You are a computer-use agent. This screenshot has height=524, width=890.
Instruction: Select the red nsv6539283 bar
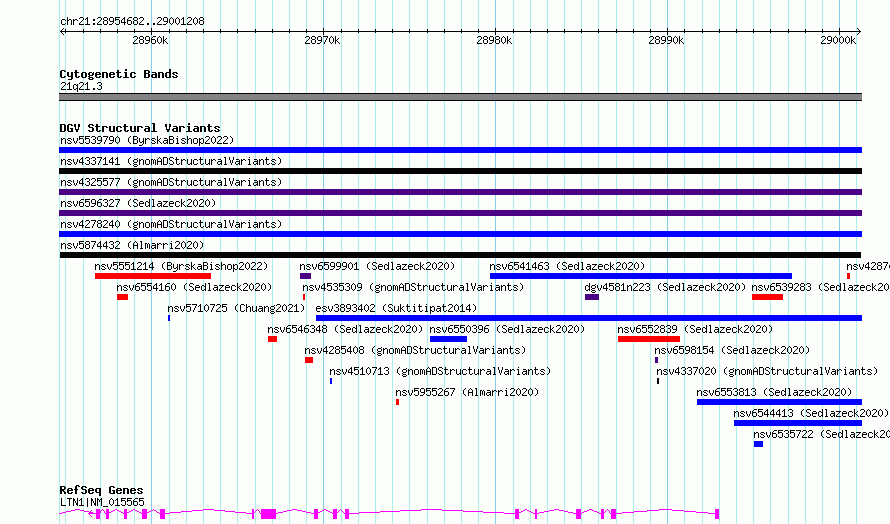pyautogui.click(x=767, y=297)
